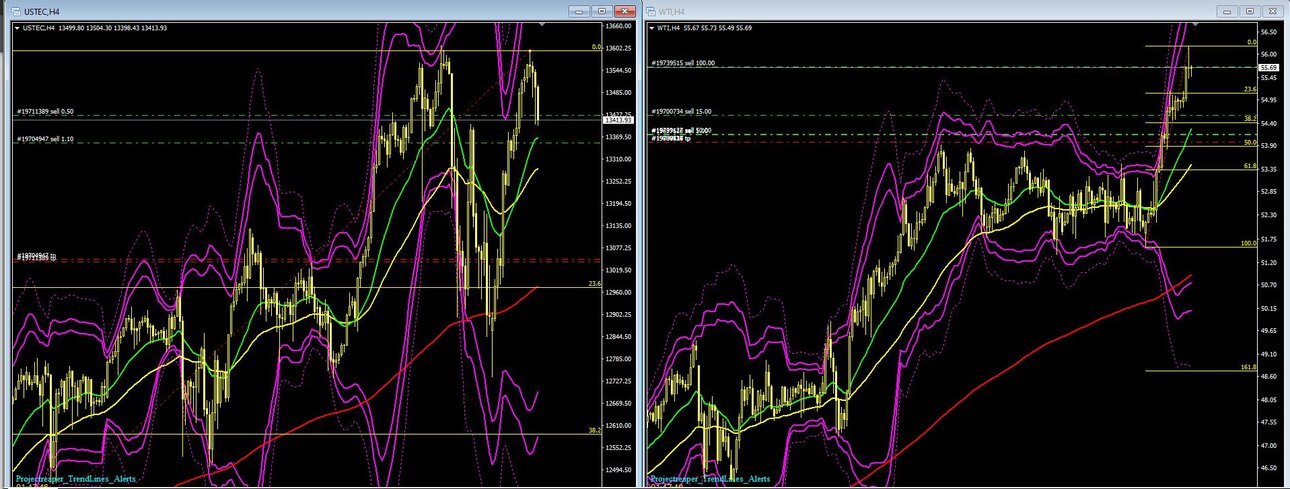Viewport: 1290px width, 489px height.
Task: Click the current price label 13413.93
Action: [x=617, y=119]
